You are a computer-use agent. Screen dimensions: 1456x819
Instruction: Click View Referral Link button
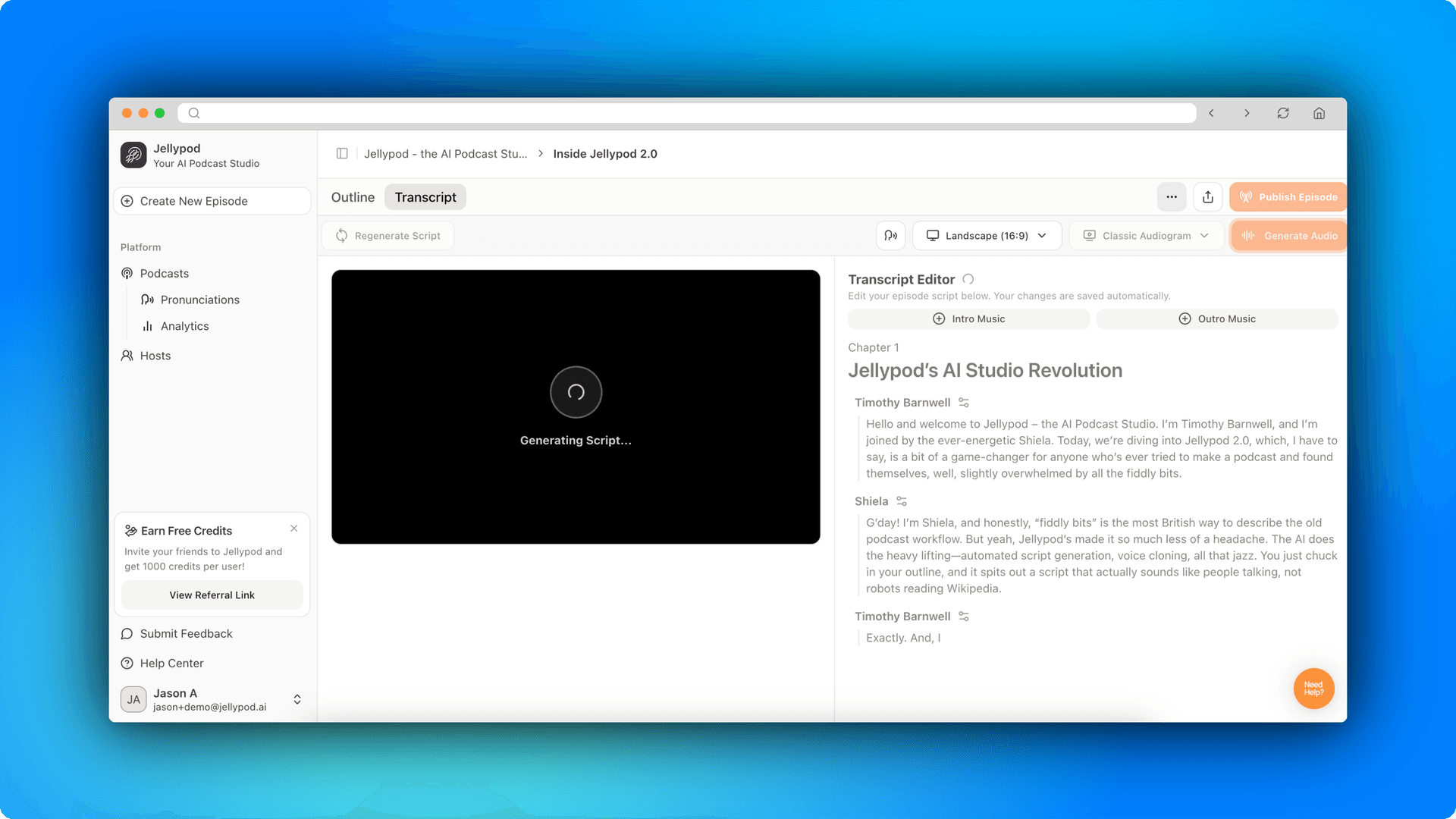(212, 595)
